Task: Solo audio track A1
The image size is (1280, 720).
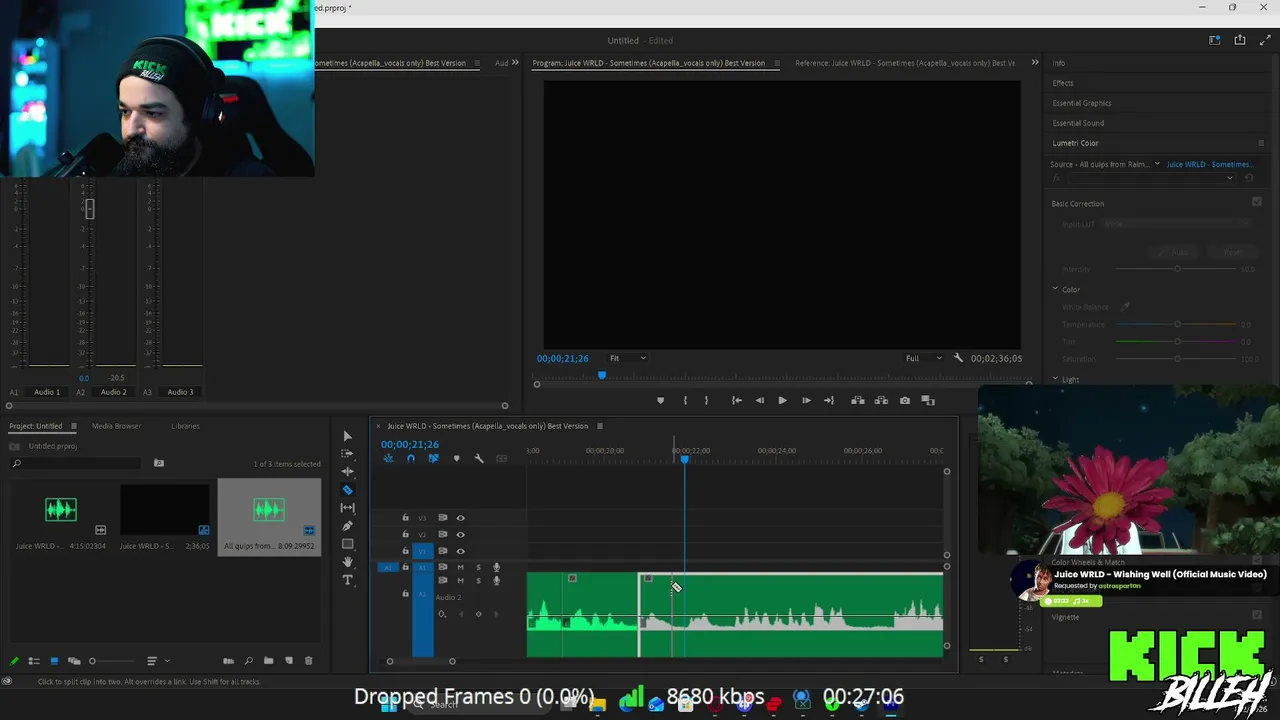Action: tap(478, 568)
